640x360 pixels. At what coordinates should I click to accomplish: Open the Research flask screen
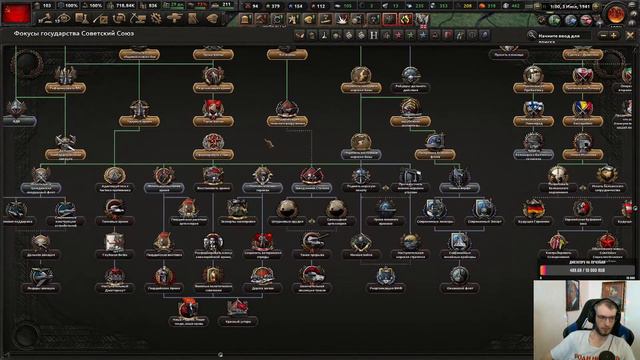pos(83,18)
